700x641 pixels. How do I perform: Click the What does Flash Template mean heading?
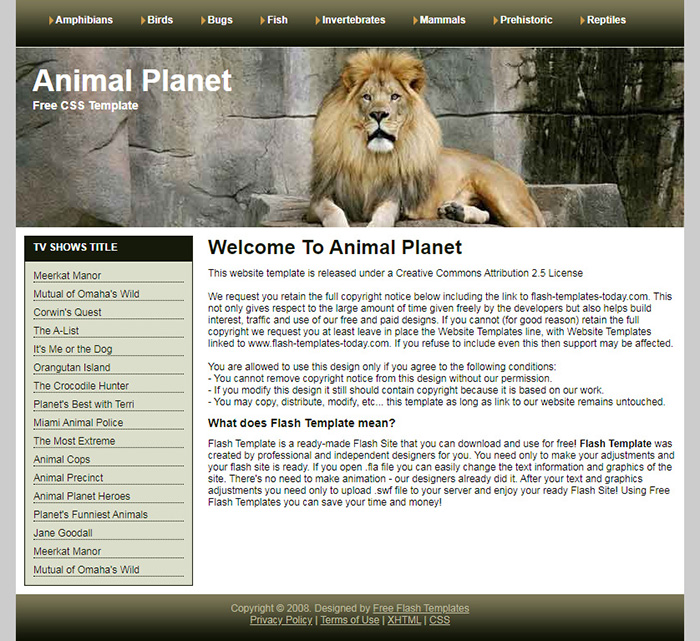coord(301,423)
